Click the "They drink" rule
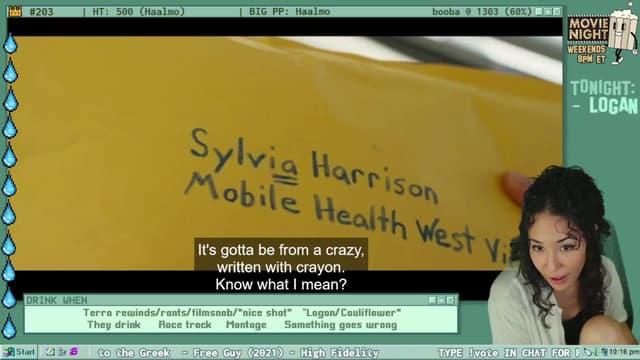Viewport: 640px width, 360px height. click(x=114, y=325)
